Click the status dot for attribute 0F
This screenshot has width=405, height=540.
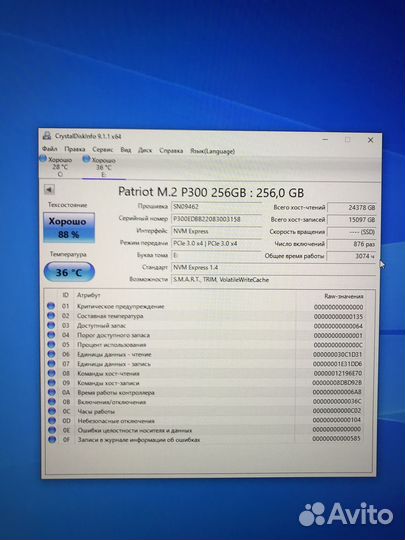52,439
